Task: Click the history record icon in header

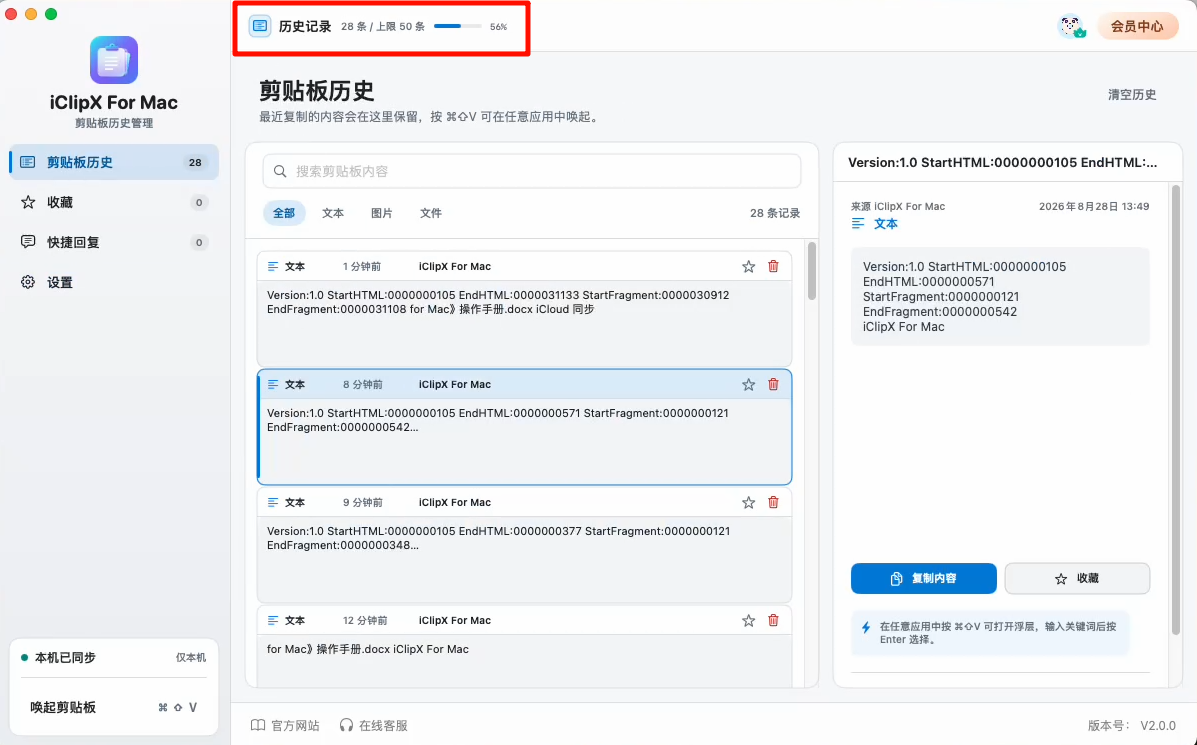Action: tap(260, 26)
